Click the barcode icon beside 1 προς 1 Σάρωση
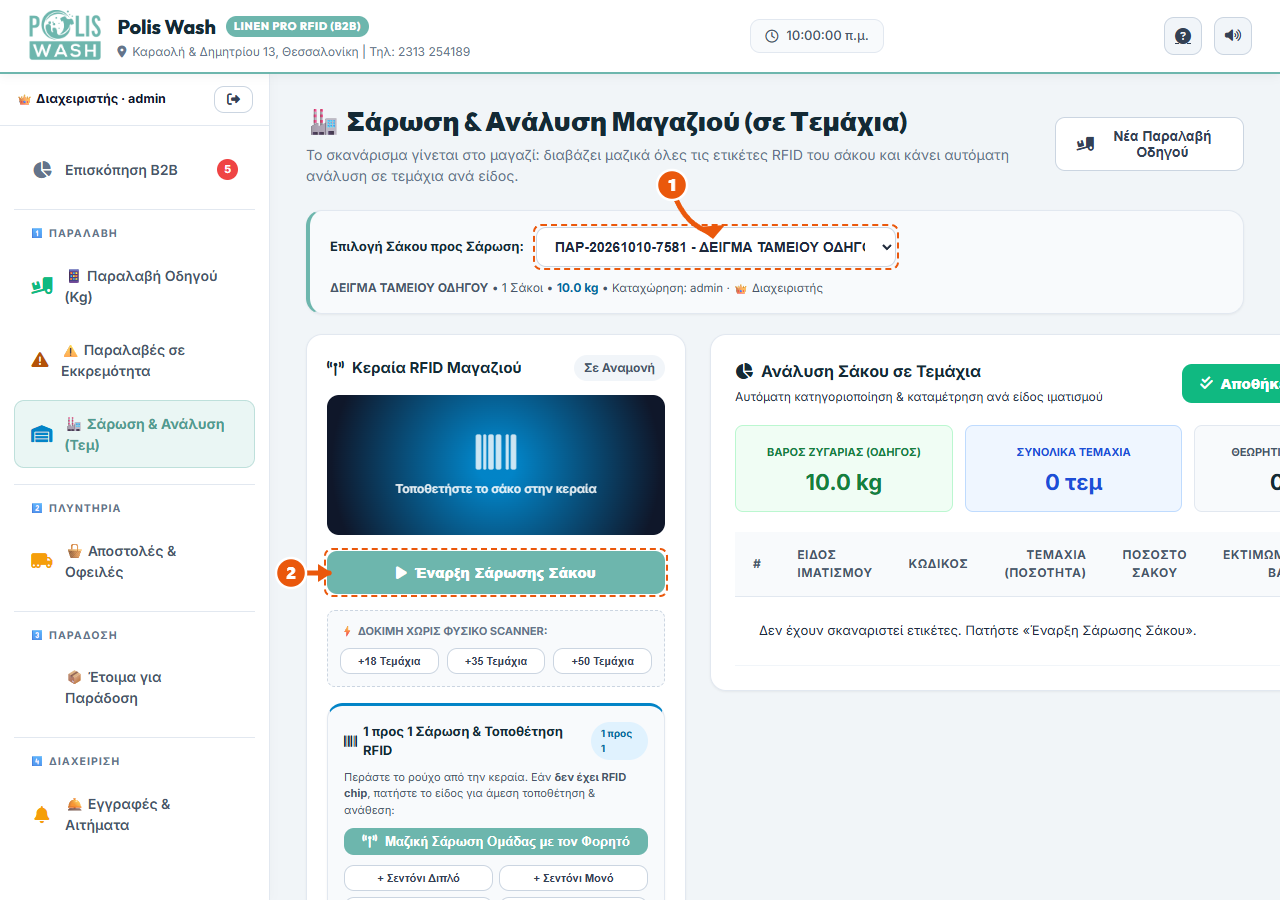 coord(349,741)
